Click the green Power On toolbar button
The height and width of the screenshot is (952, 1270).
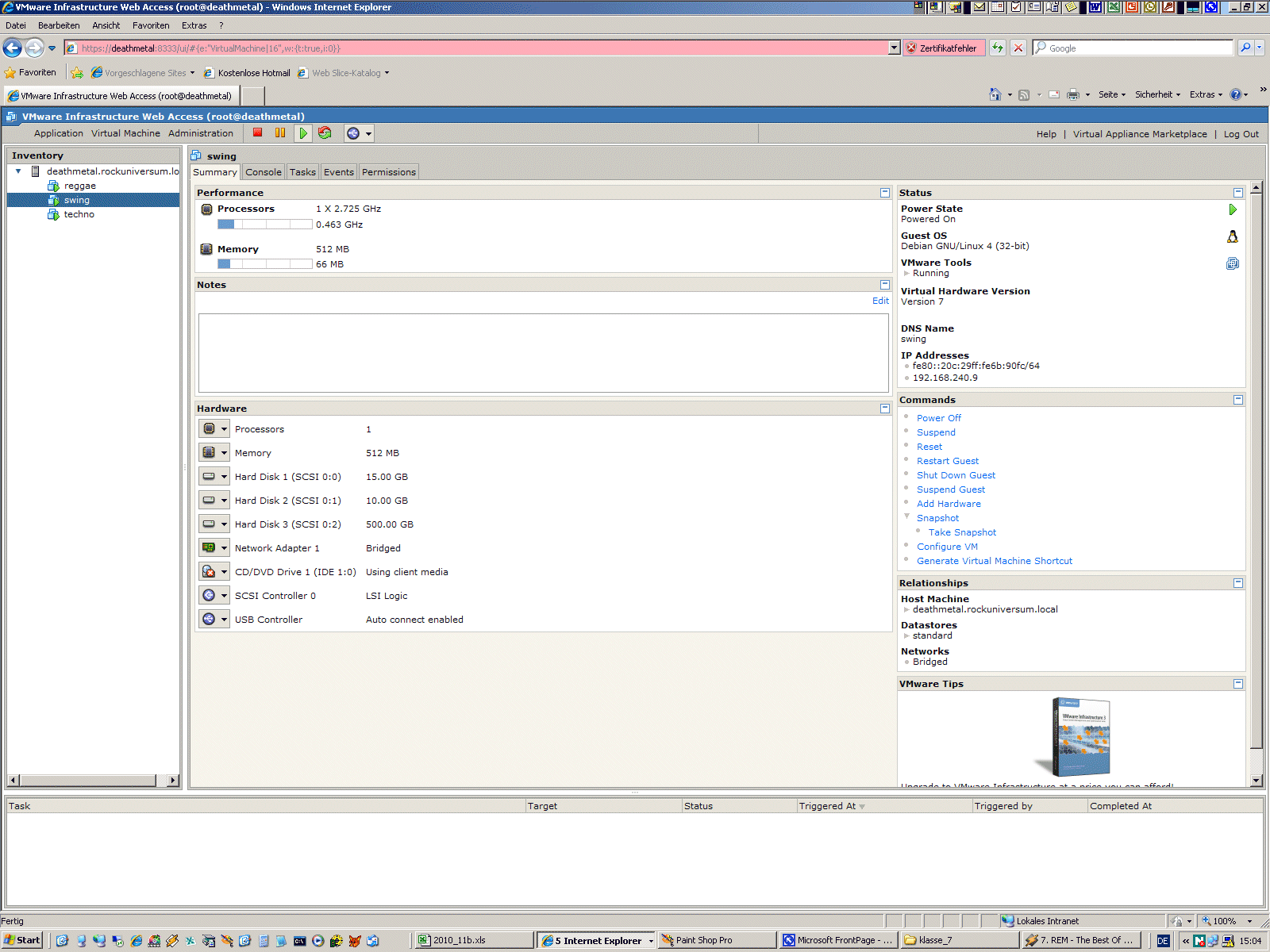pyautogui.click(x=303, y=133)
